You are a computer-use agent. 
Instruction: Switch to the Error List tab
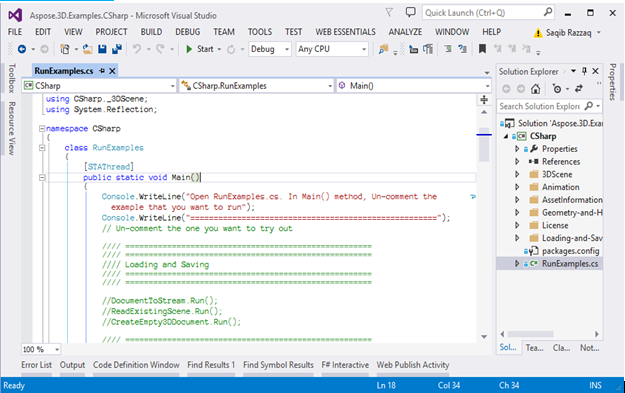[36, 365]
